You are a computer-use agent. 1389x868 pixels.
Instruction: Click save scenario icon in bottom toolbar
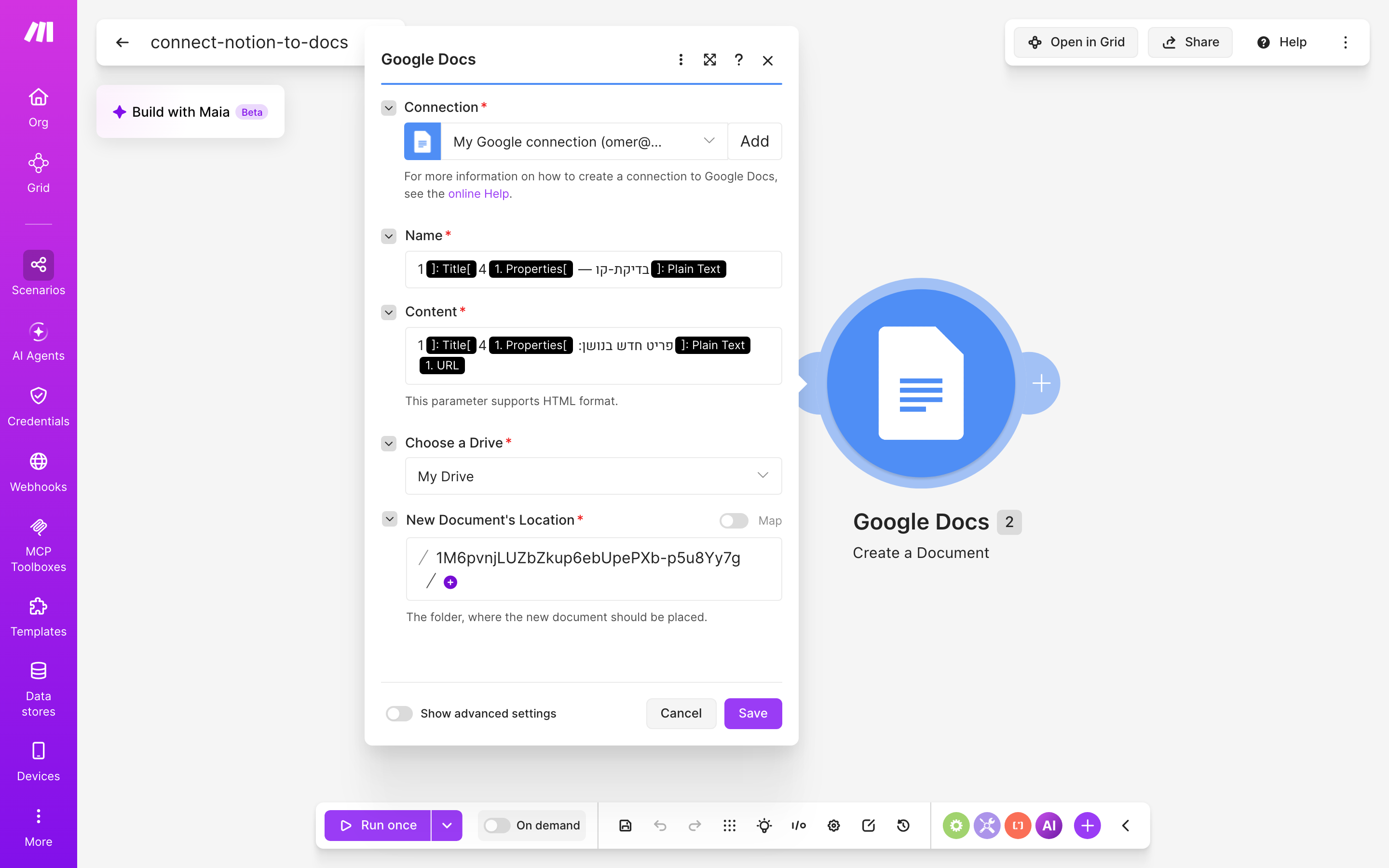pyautogui.click(x=625, y=826)
